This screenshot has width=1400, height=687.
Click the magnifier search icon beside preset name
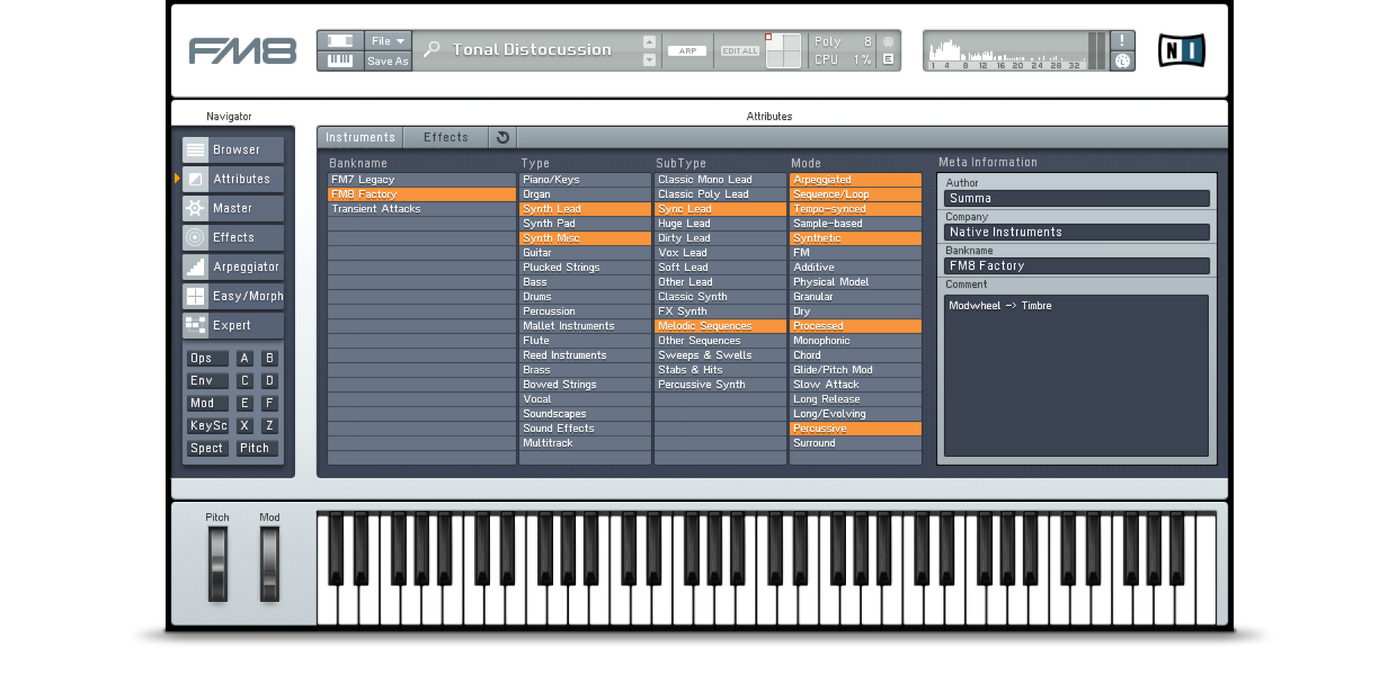[x=431, y=49]
